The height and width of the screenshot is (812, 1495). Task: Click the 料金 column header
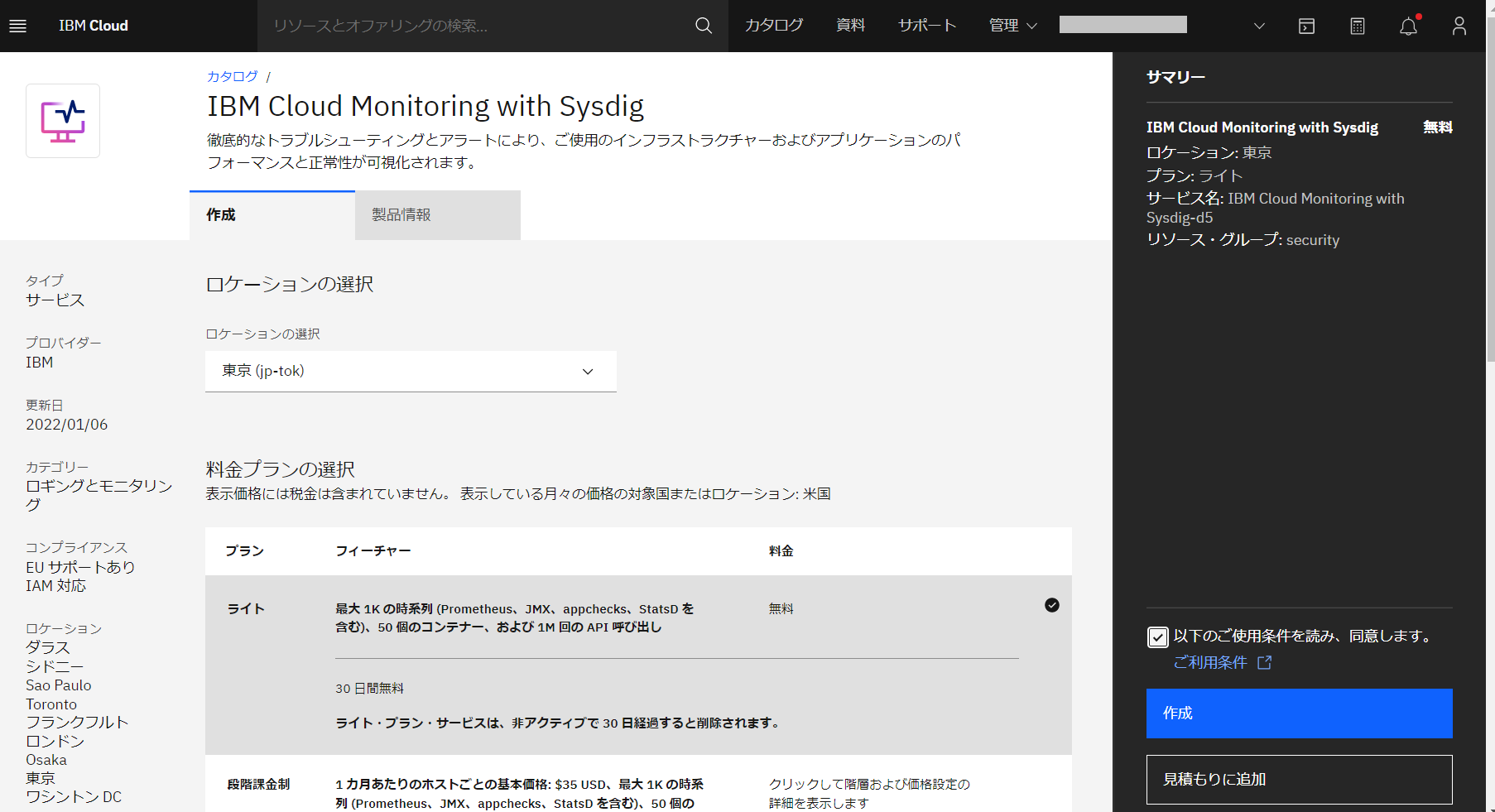click(x=781, y=551)
